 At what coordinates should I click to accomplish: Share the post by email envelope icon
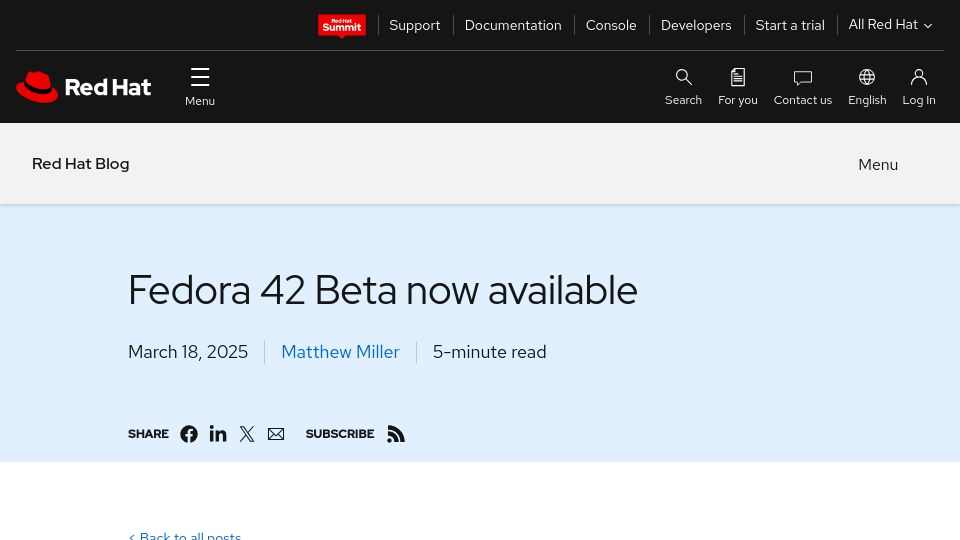276,434
